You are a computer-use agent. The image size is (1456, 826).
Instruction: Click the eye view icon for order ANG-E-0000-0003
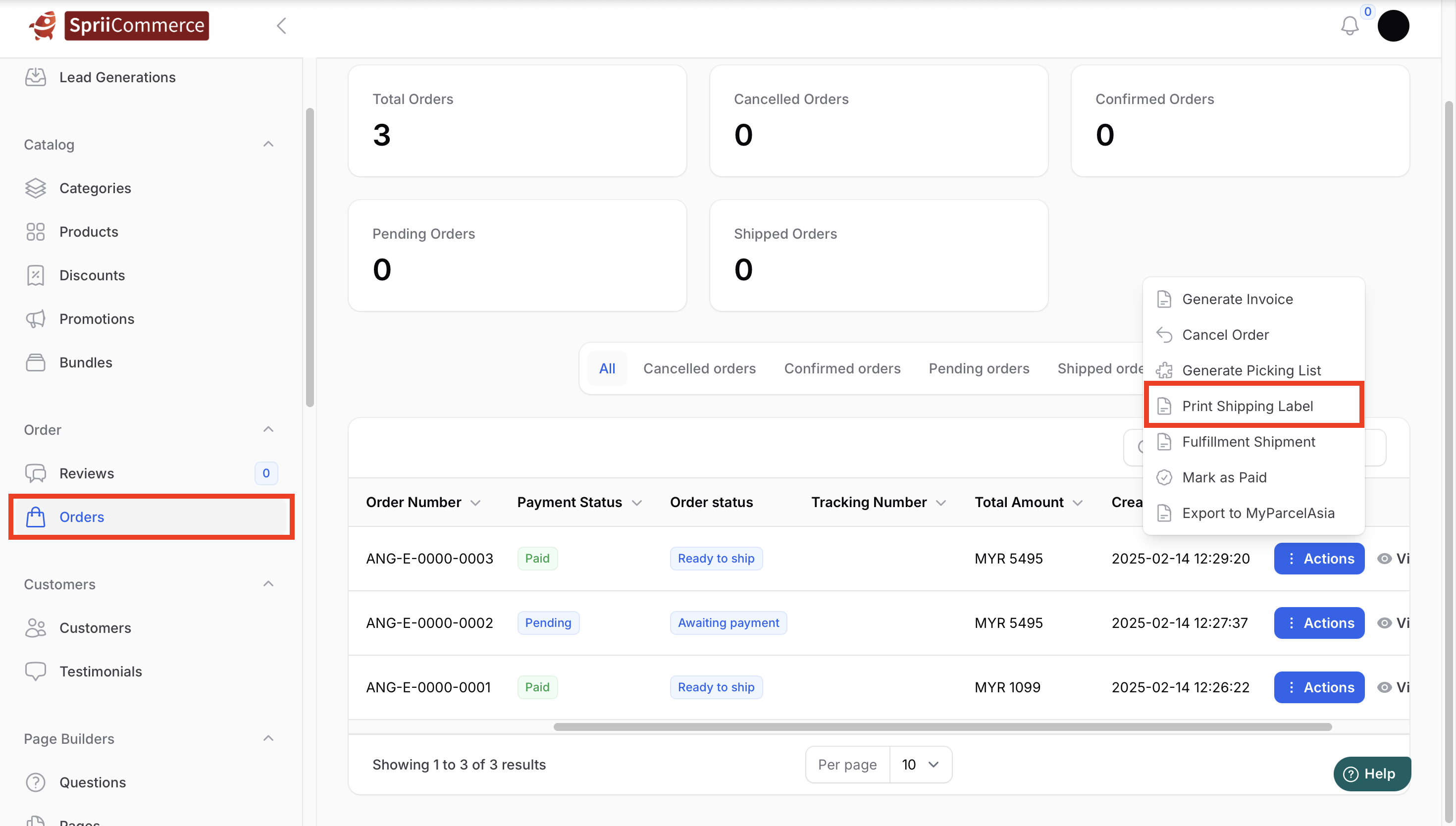(1384, 559)
